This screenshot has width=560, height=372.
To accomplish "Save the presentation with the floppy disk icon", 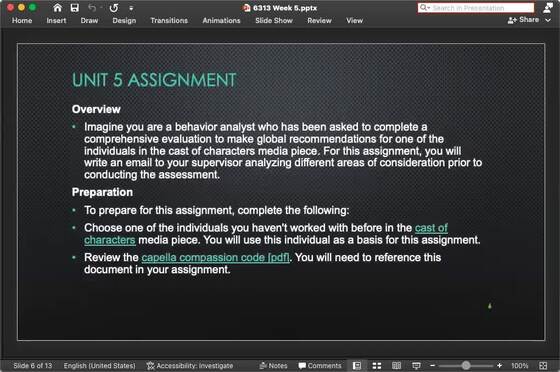I will point(75,8).
